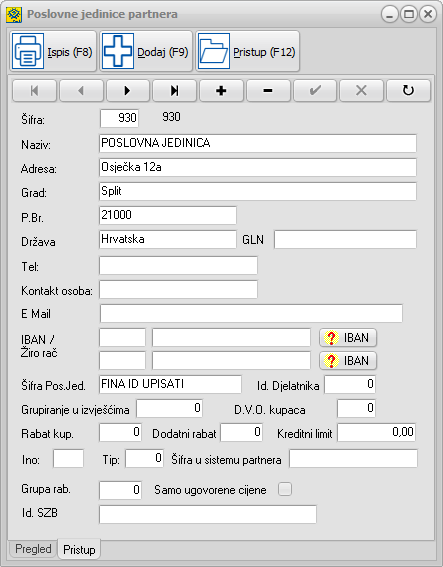Click the second IBAN check button
Screen dimensions: 443x567
(x=348, y=361)
